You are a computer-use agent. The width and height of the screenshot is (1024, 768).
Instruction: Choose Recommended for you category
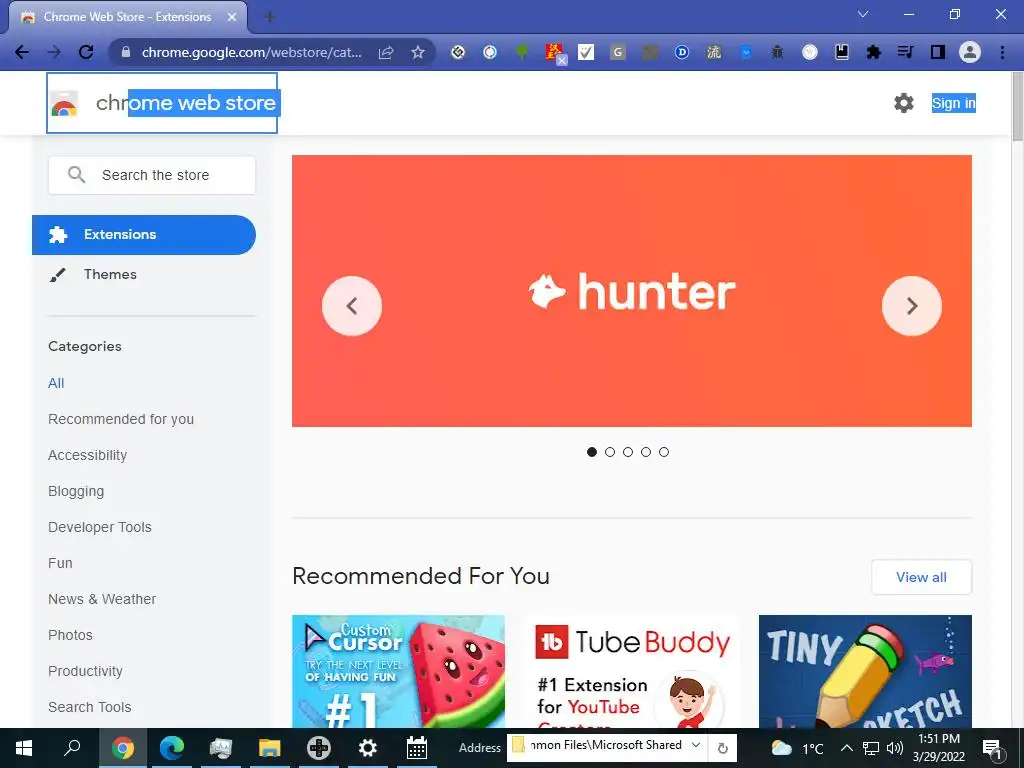tap(121, 419)
